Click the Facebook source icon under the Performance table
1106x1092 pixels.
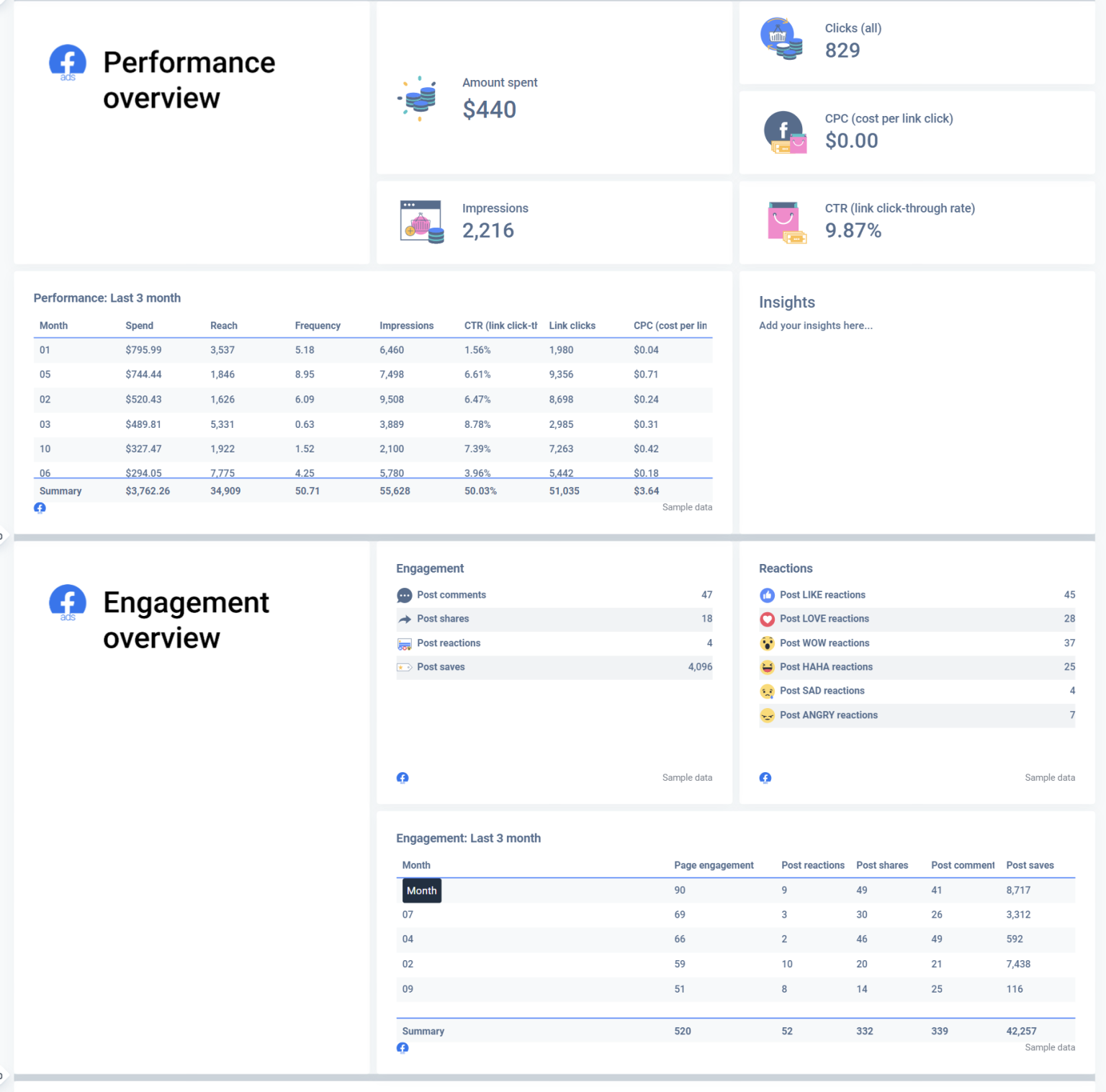(40, 508)
